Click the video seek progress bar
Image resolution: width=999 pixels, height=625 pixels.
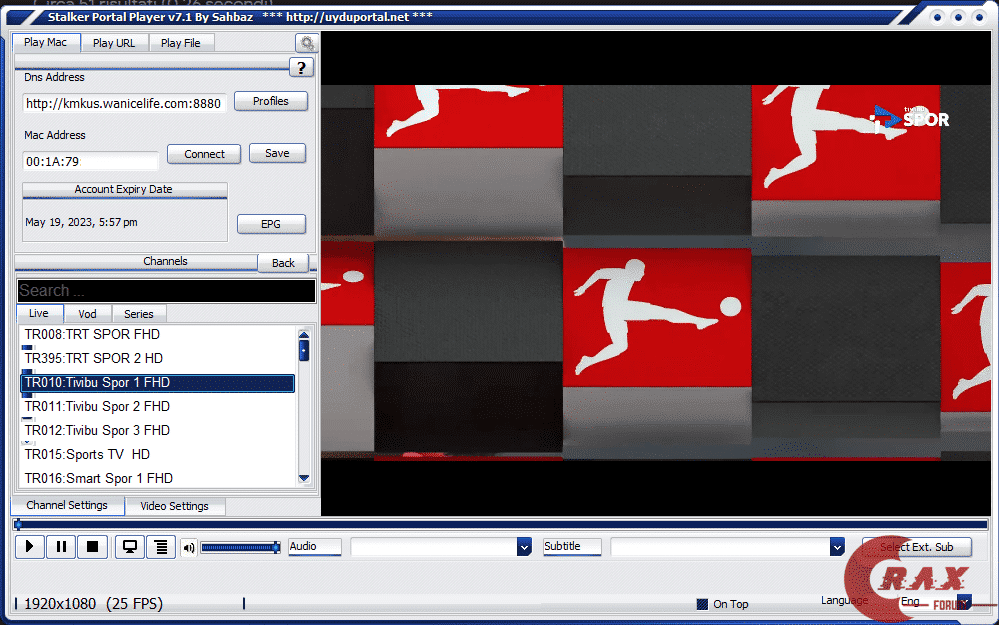500,524
